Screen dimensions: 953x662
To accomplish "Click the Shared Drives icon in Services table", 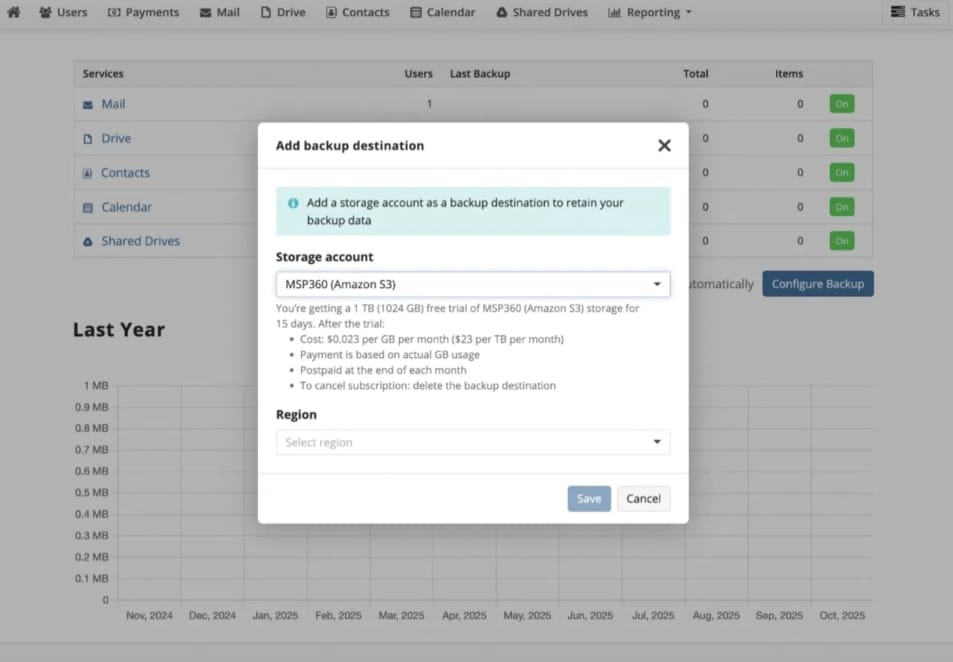I will coord(88,242).
